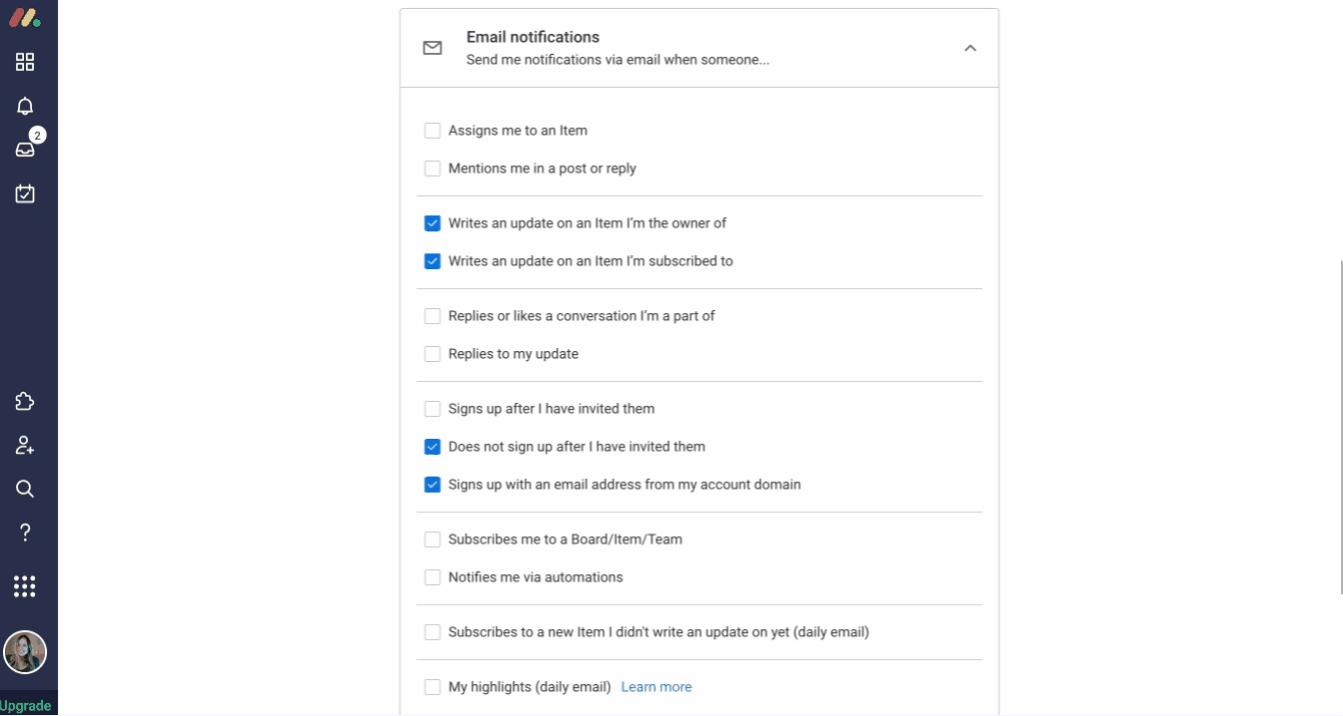Disable 'Does not sign up after I have invited them'
Image resolution: width=1343 pixels, height=716 pixels.
[432, 447]
